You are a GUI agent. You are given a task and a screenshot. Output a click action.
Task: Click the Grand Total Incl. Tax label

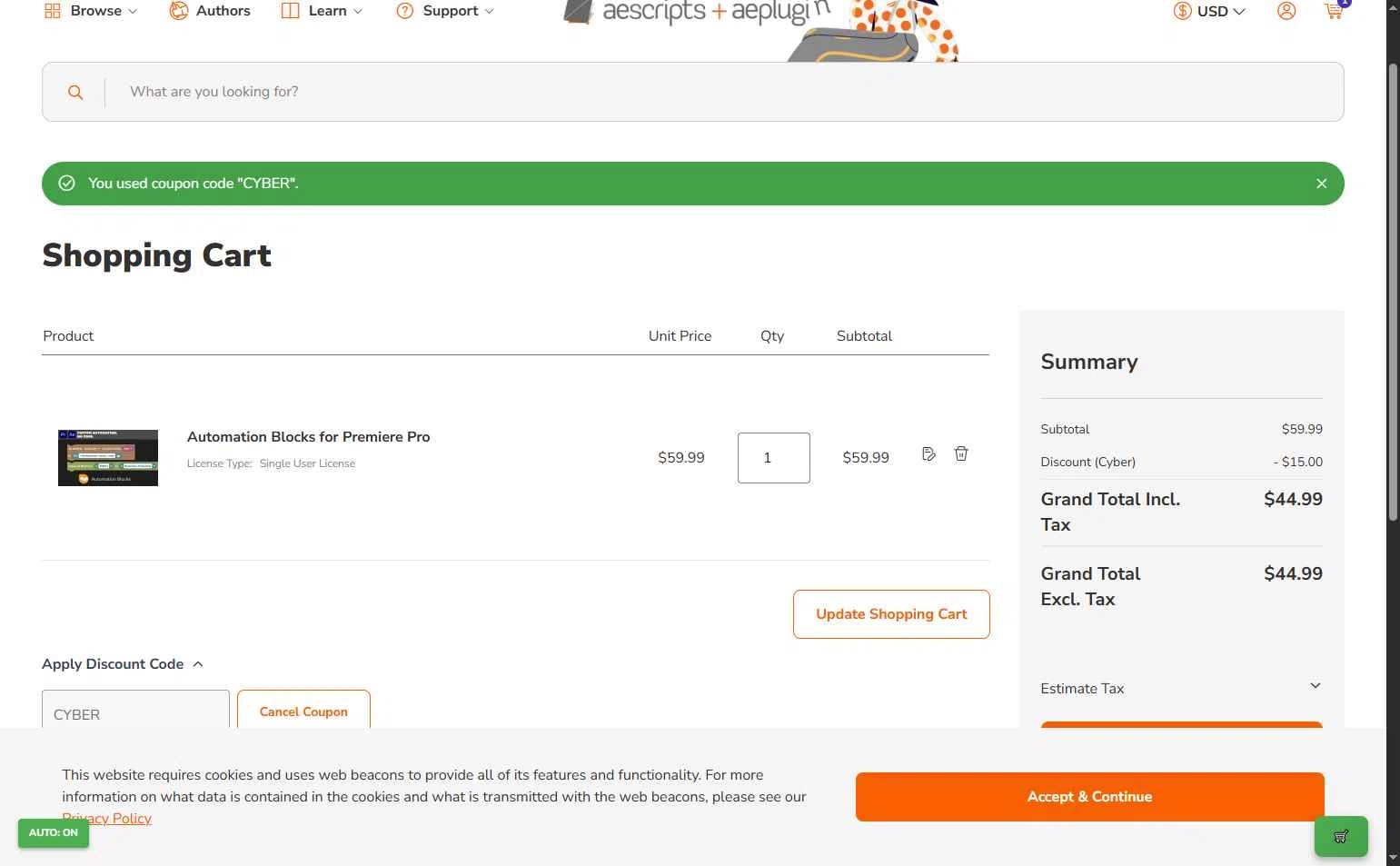[1110, 512]
